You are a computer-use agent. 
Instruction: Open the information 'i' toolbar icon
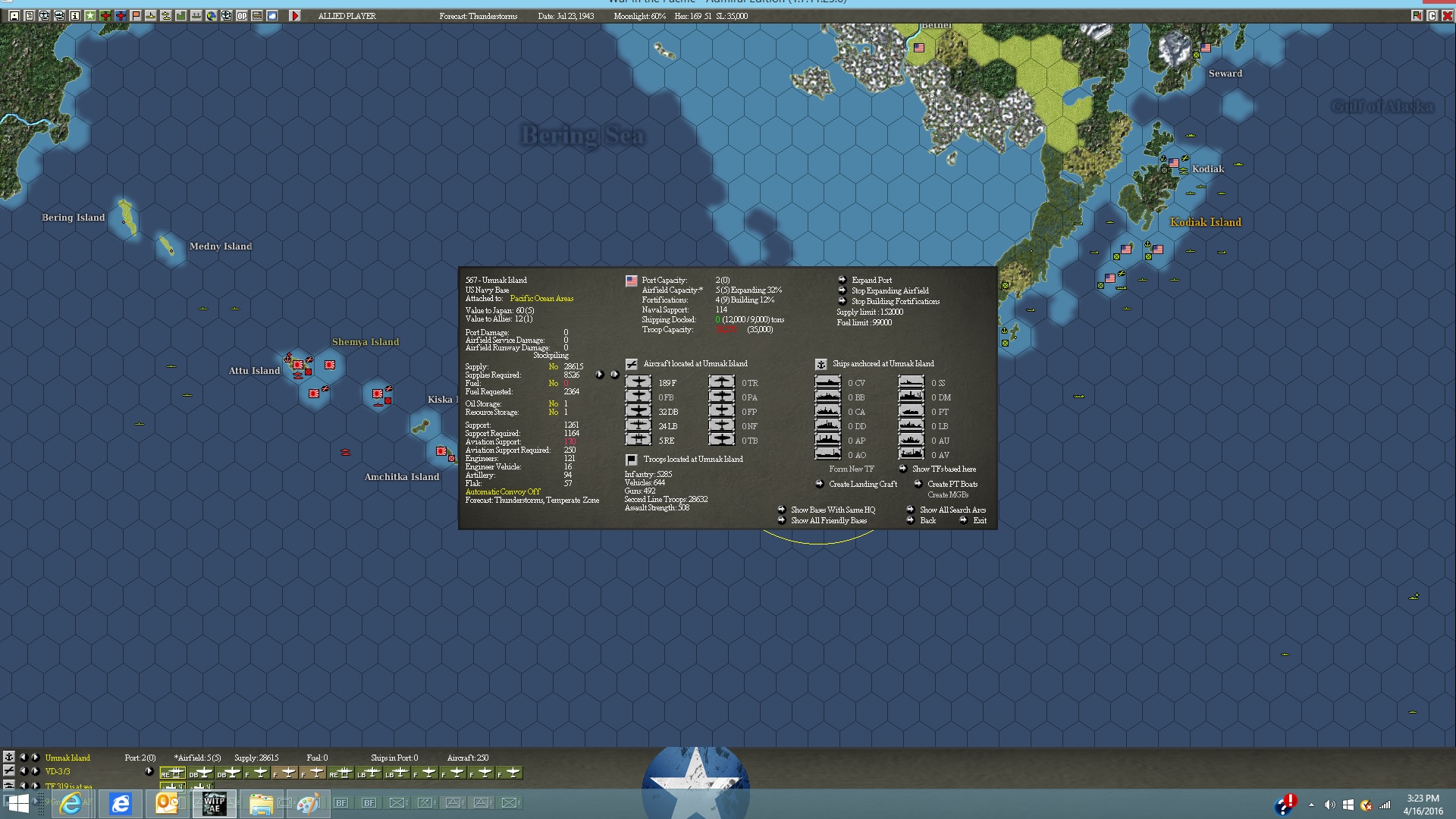click(75, 15)
